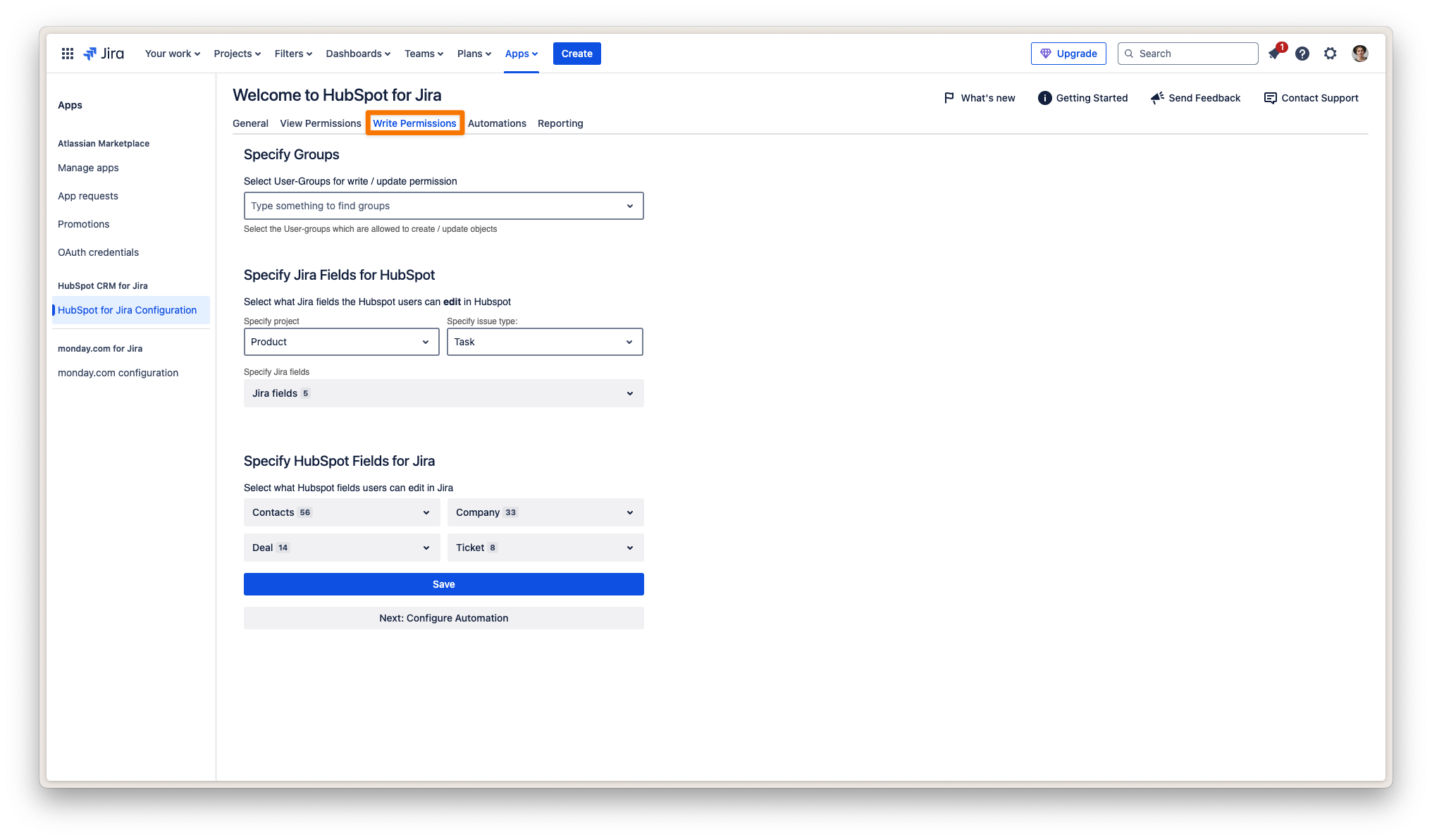Click Next: Configure Automation button
This screenshot has height=840, width=1432.
[443, 618]
